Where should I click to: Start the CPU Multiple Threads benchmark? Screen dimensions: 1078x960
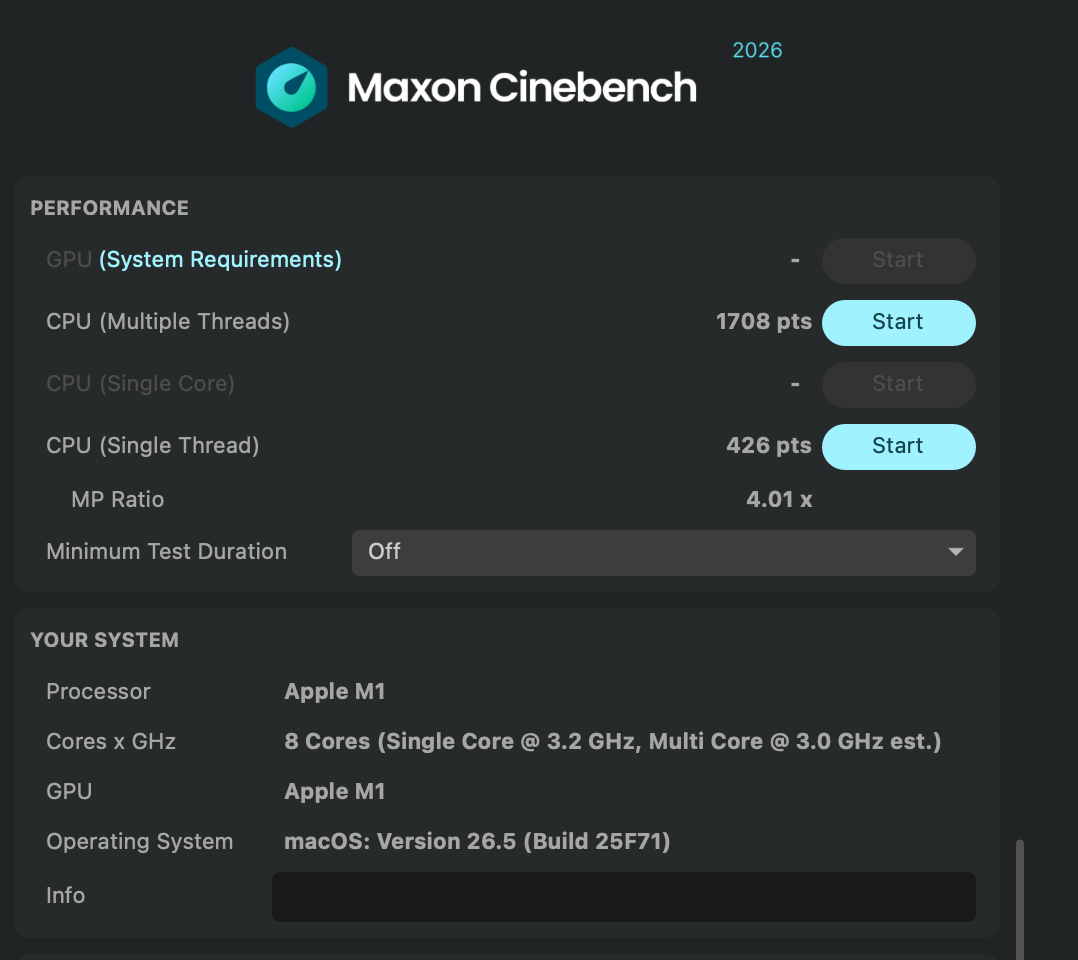click(x=898, y=323)
